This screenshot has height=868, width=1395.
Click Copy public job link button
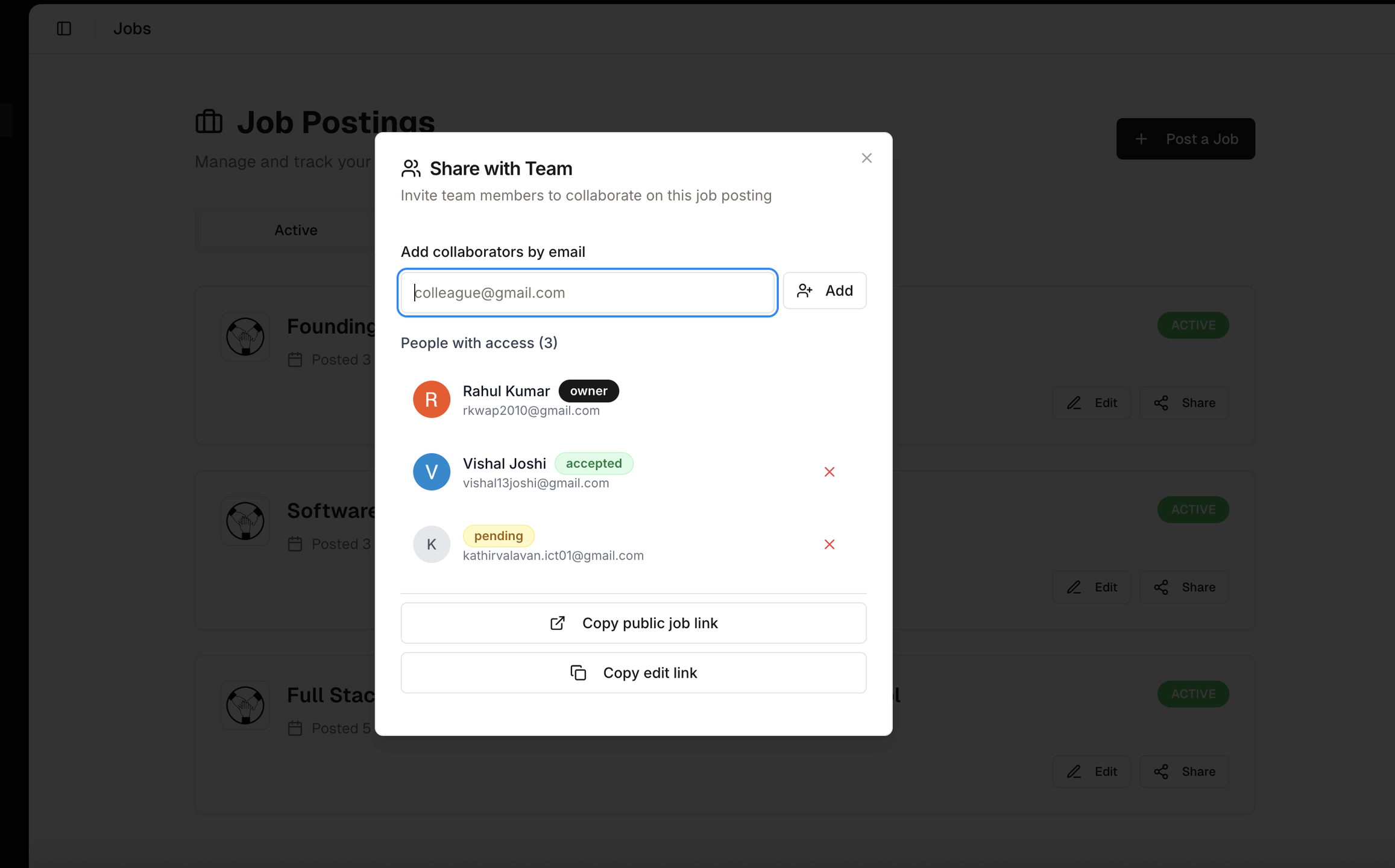pyautogui.click(x=633, y=623)
